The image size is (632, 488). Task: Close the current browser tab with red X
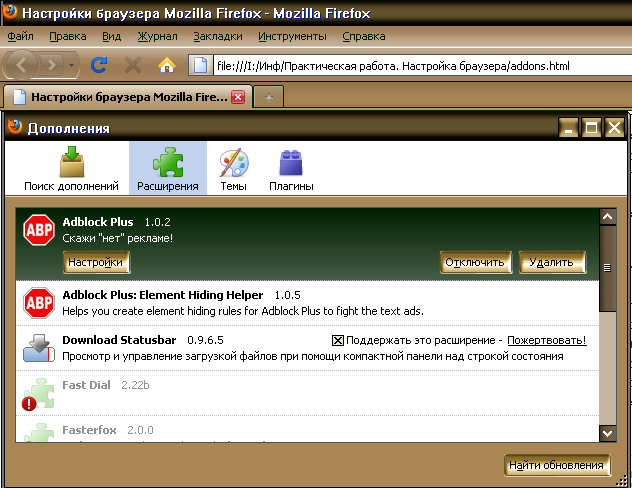[x=238, y=97]
